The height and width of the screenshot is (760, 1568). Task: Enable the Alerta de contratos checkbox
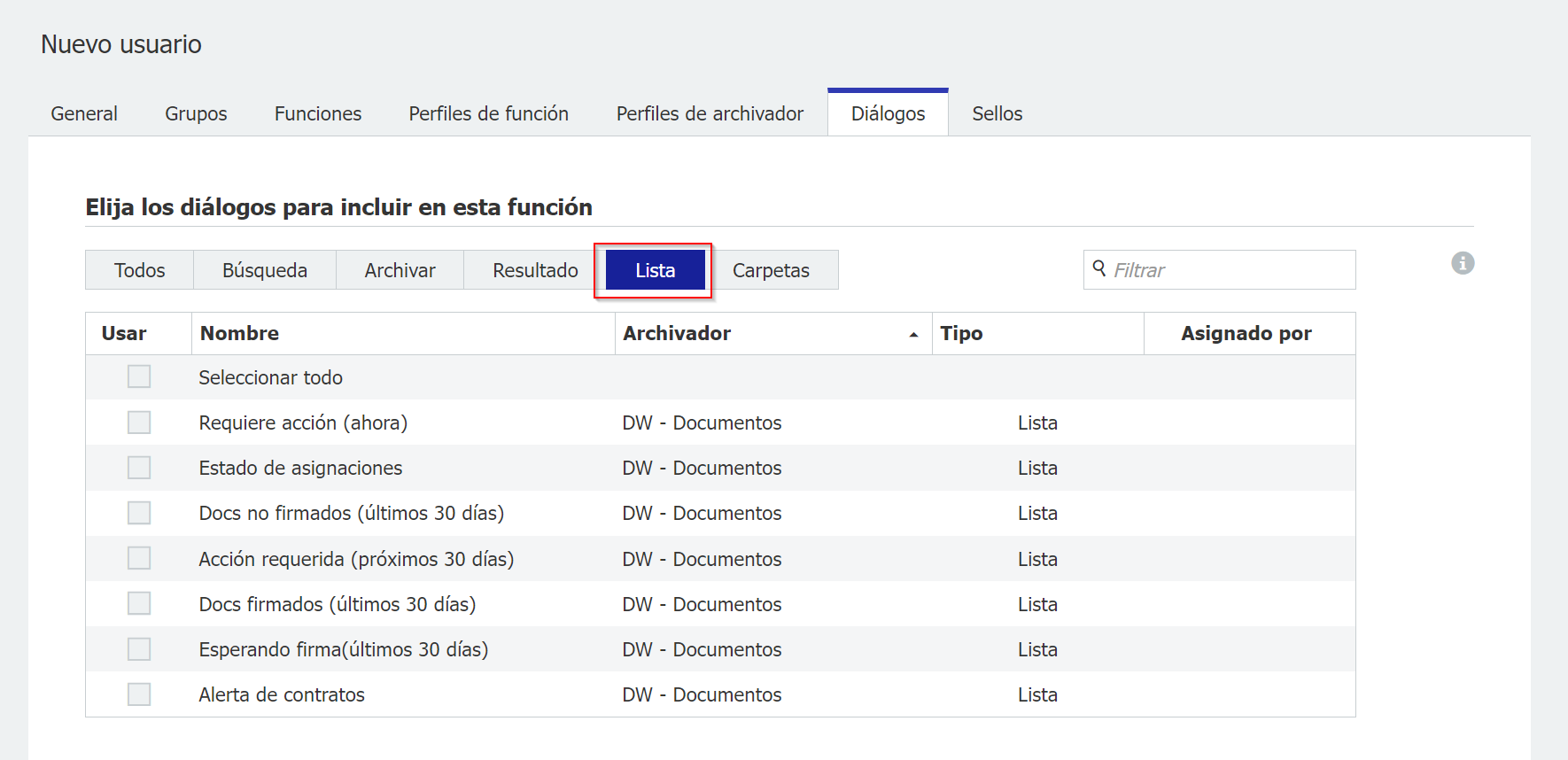click(139, 694)
